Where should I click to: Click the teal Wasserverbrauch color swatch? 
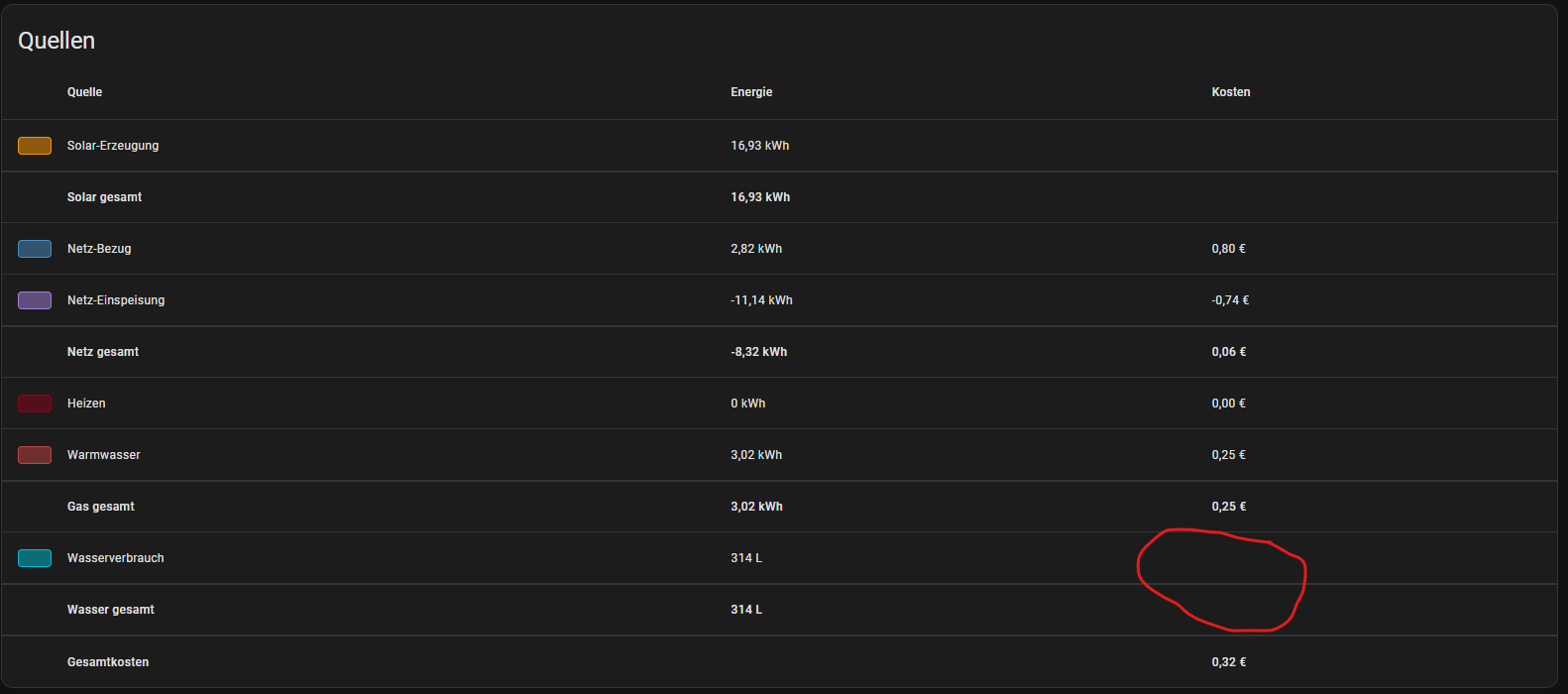pyautogui.click(x=35, y=558)
